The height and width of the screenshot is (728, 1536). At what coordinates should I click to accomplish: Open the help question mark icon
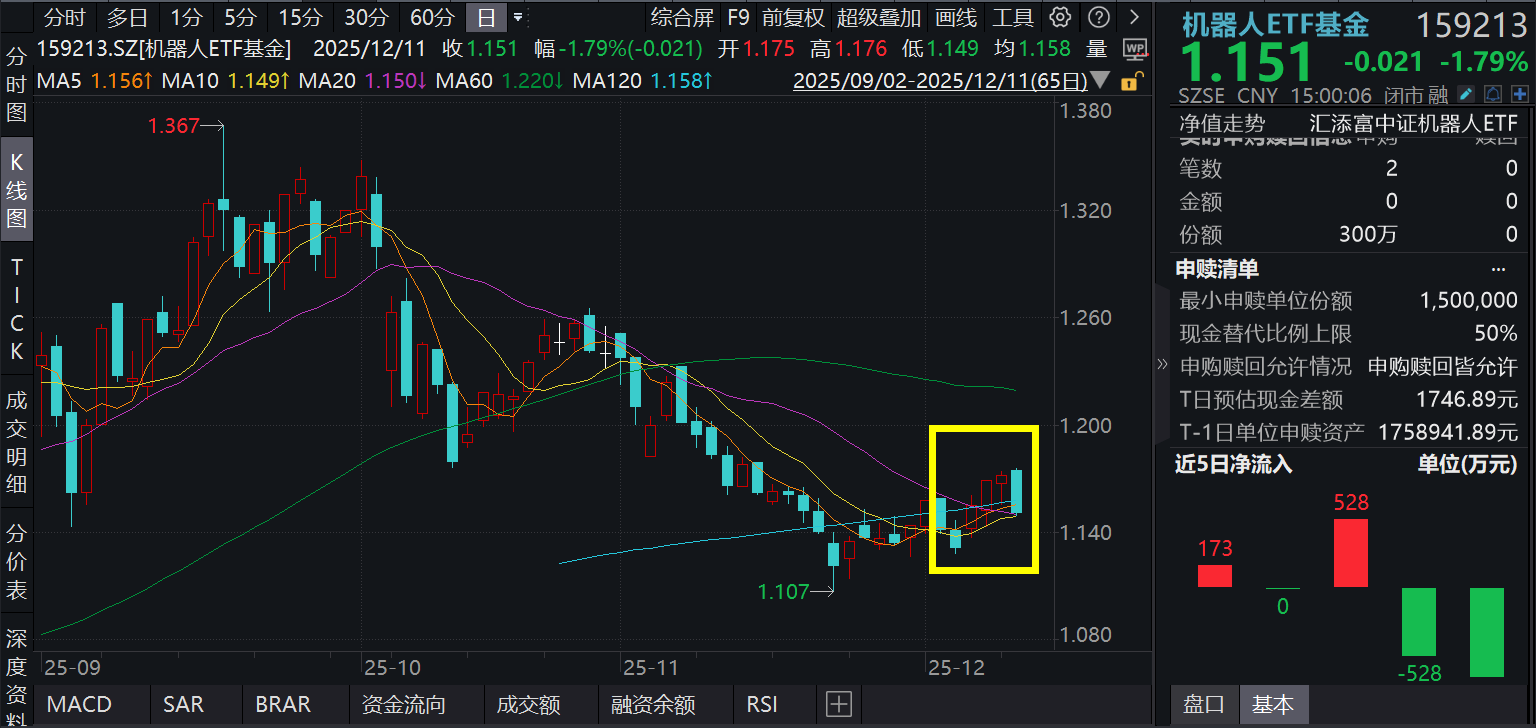tap(1099, 17)
